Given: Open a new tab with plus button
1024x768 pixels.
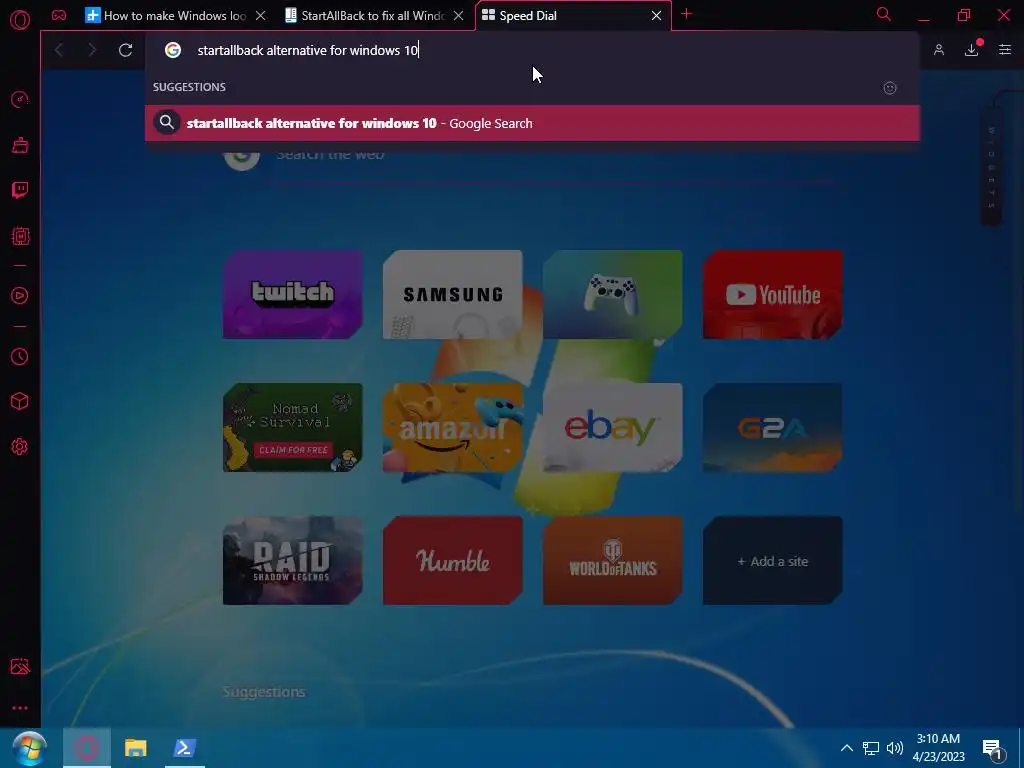Looking at the screenshot, I should tap(686, 14).
